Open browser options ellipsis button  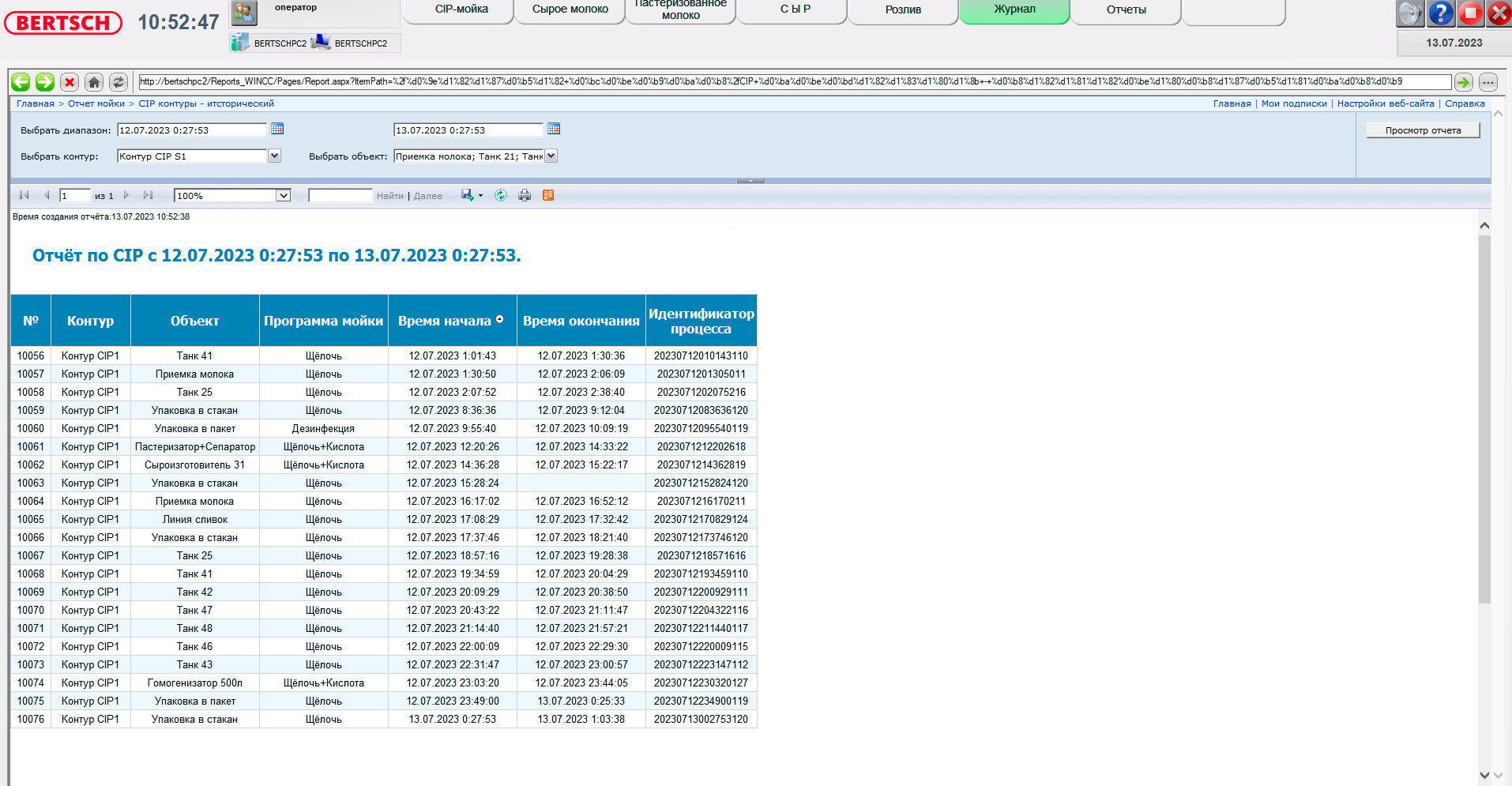(1488, 81)
